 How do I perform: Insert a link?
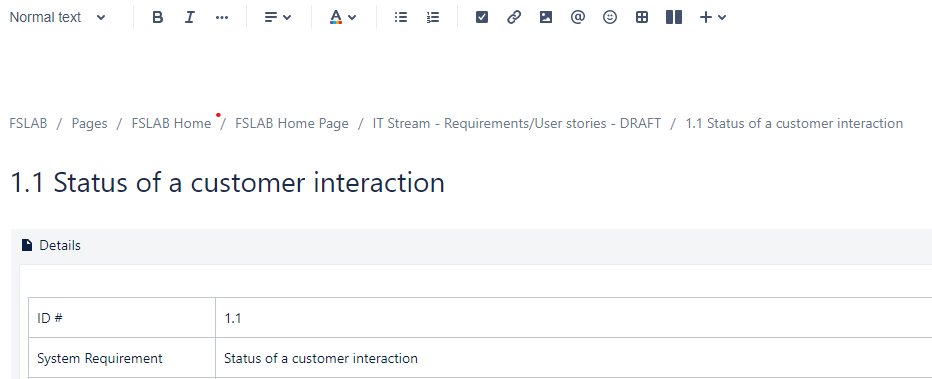click(514, 17)
